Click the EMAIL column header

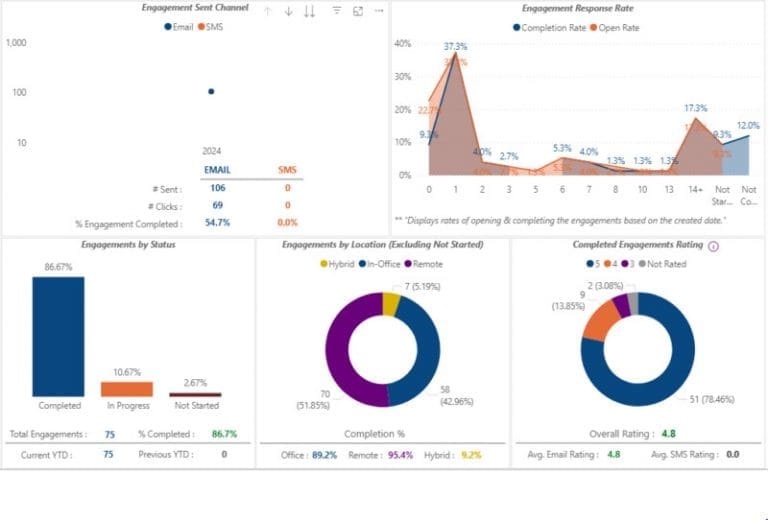click(x=217, y=170)
